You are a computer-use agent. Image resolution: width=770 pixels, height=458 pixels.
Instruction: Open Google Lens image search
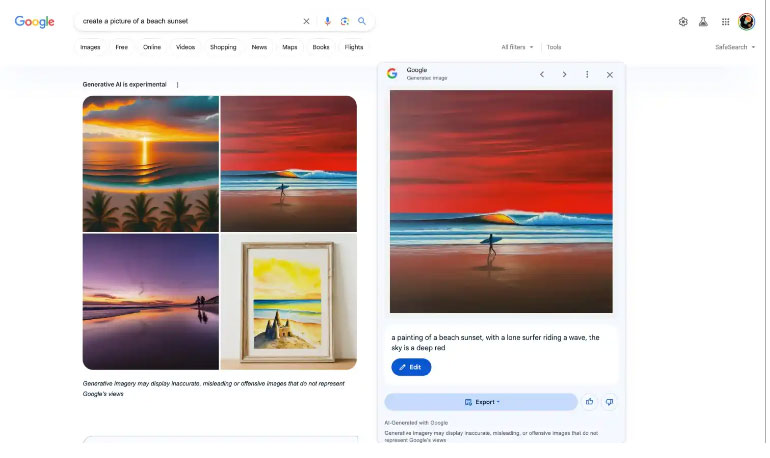(x=344, y=21)
